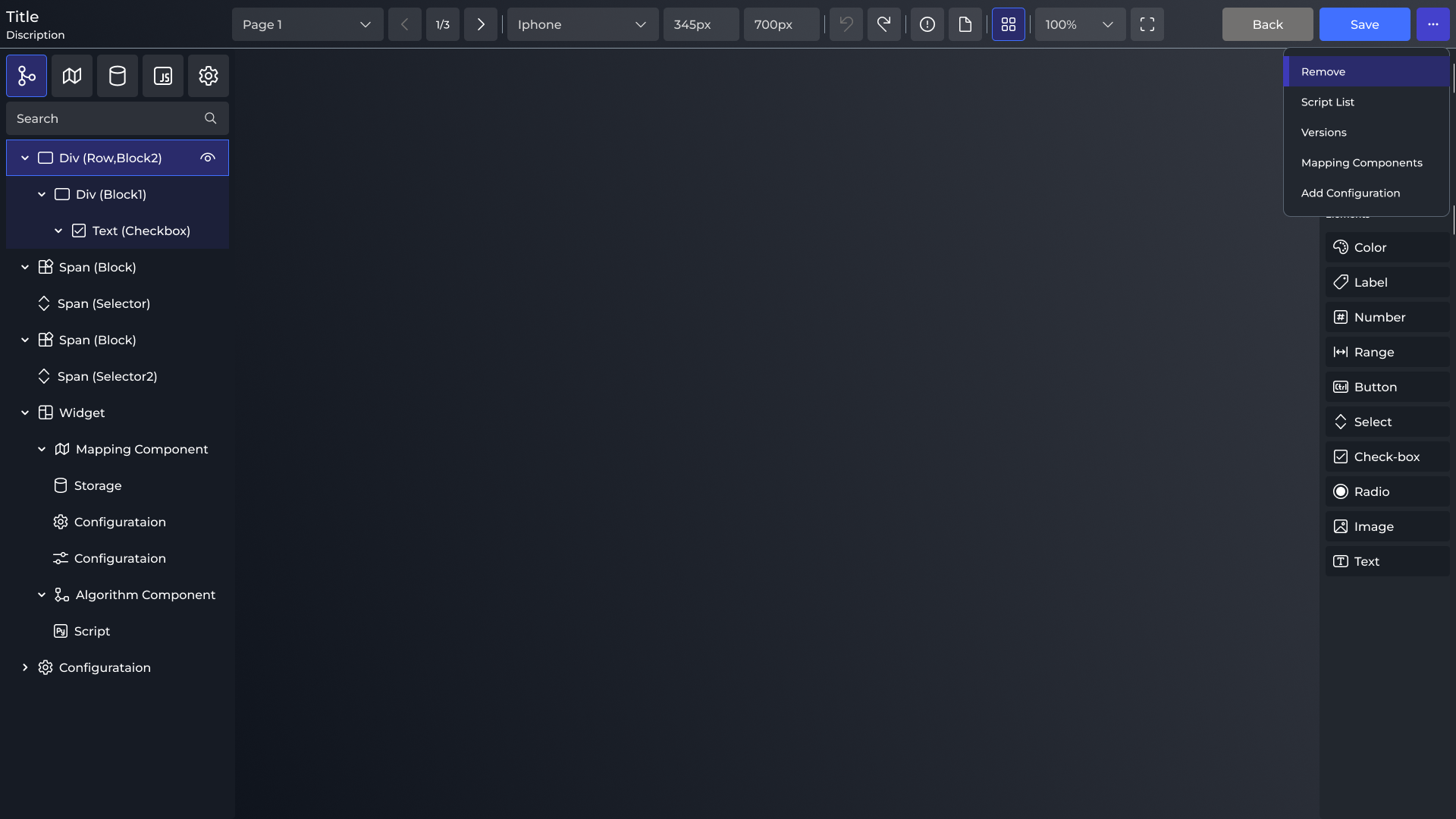The height and width of the screenshot is (819, 1456).
Task: Undo the last action
Action: pyautogui.click(x=846, y=24)
